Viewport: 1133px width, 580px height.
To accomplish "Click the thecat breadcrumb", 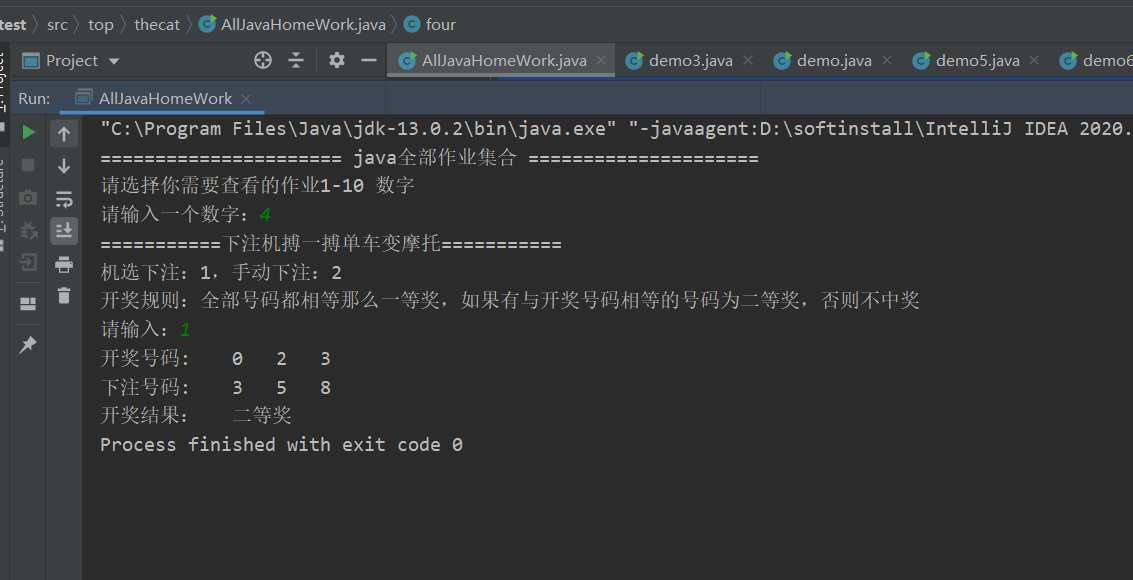I will coord(157,25).
